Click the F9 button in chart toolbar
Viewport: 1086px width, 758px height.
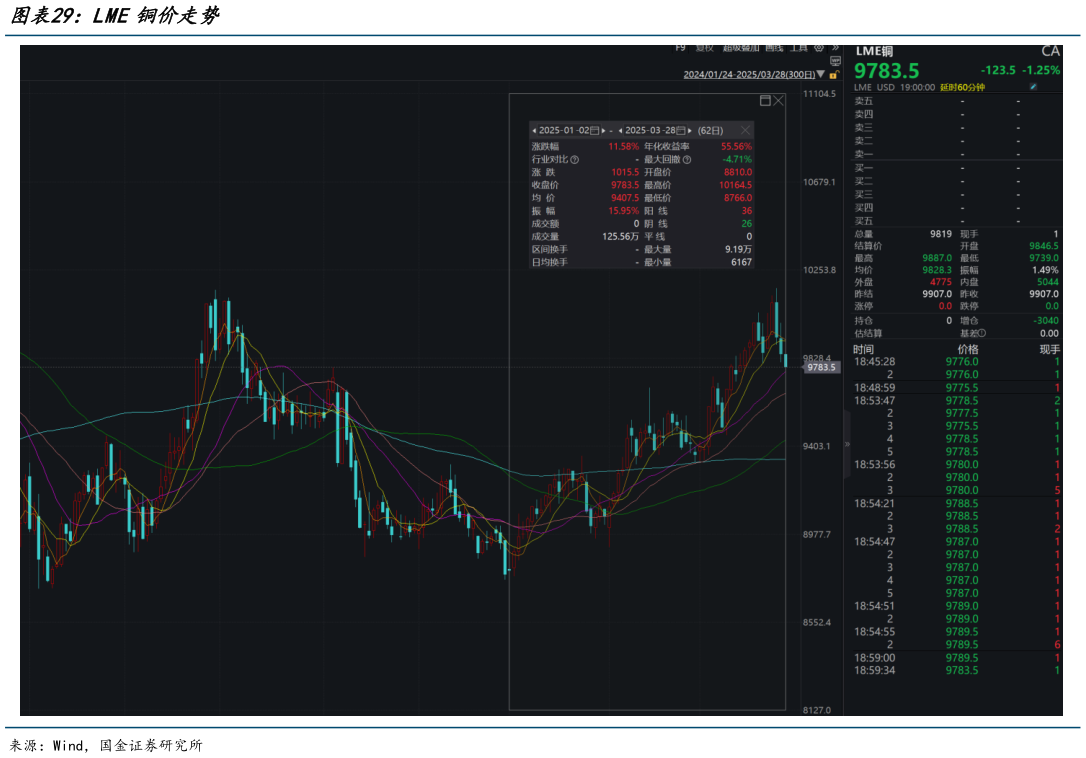coord(680,47)
